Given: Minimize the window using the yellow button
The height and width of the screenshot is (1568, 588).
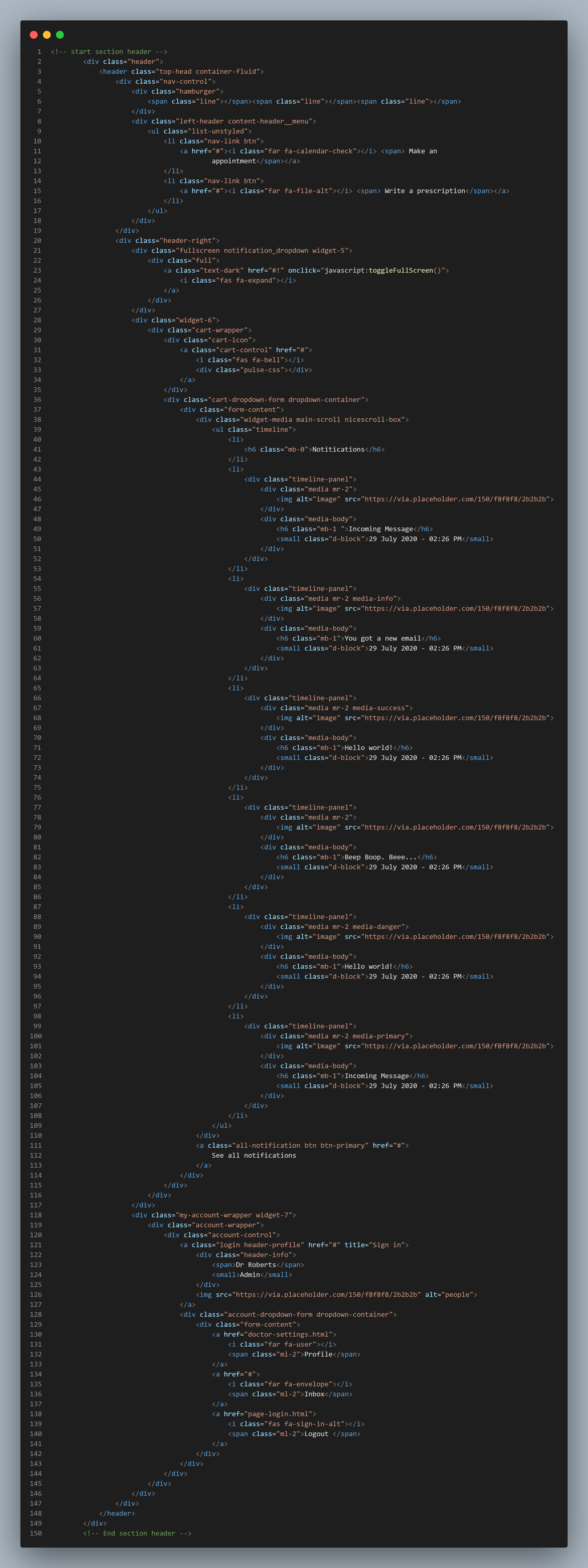Looking at the screenshot, I should (47, 35).
